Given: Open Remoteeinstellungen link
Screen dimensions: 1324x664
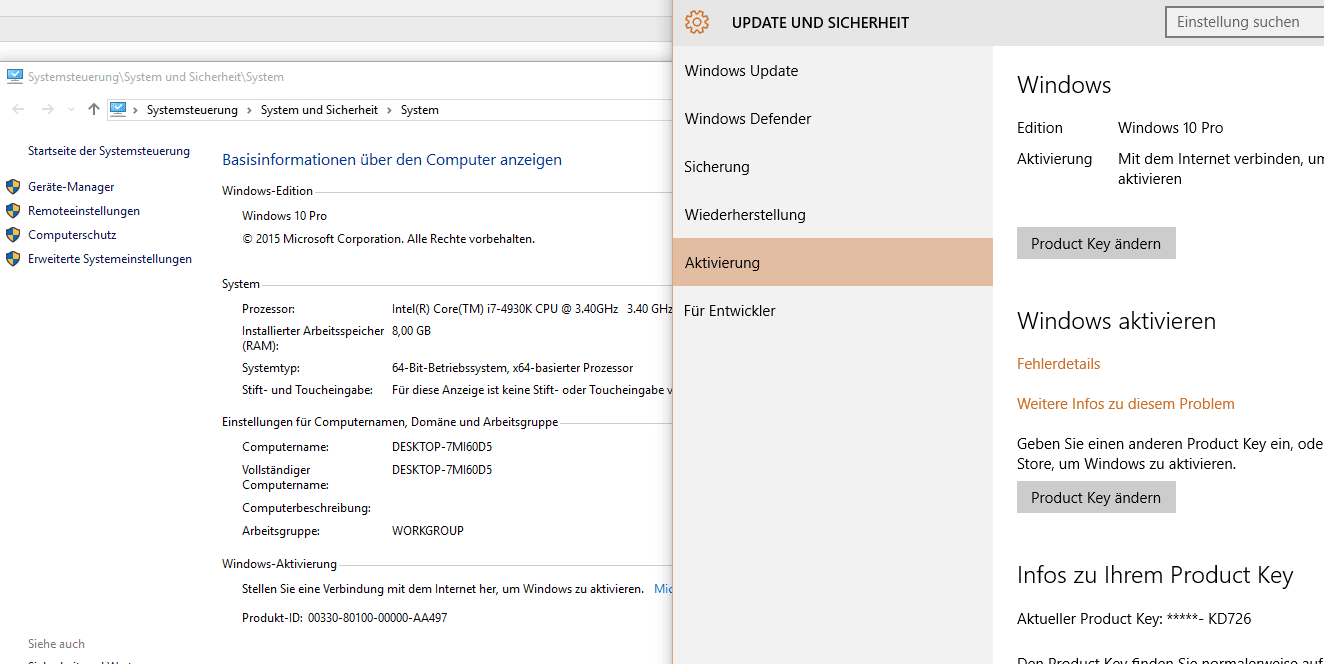Looking at the screenshot, I should click(84, 211).
